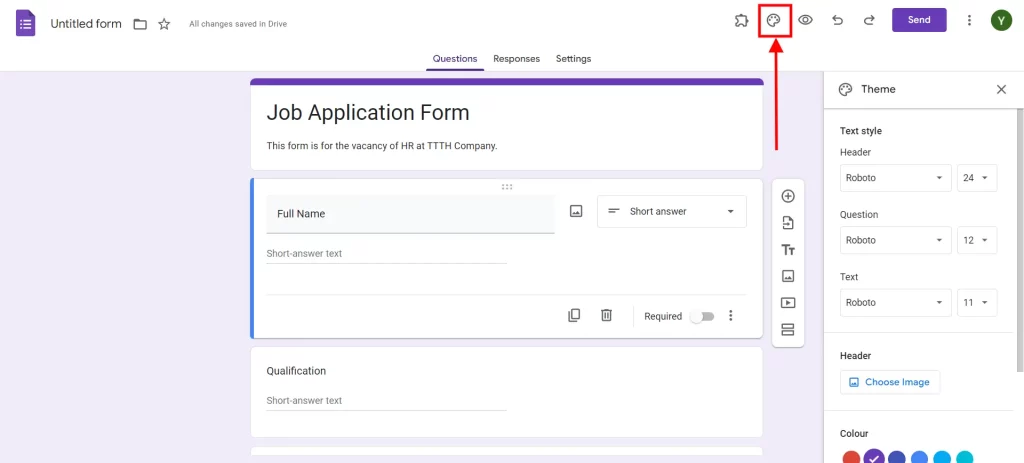Star the Untitled form
The height and width of the screenshot is (463, 1024).
click(164, 24)
